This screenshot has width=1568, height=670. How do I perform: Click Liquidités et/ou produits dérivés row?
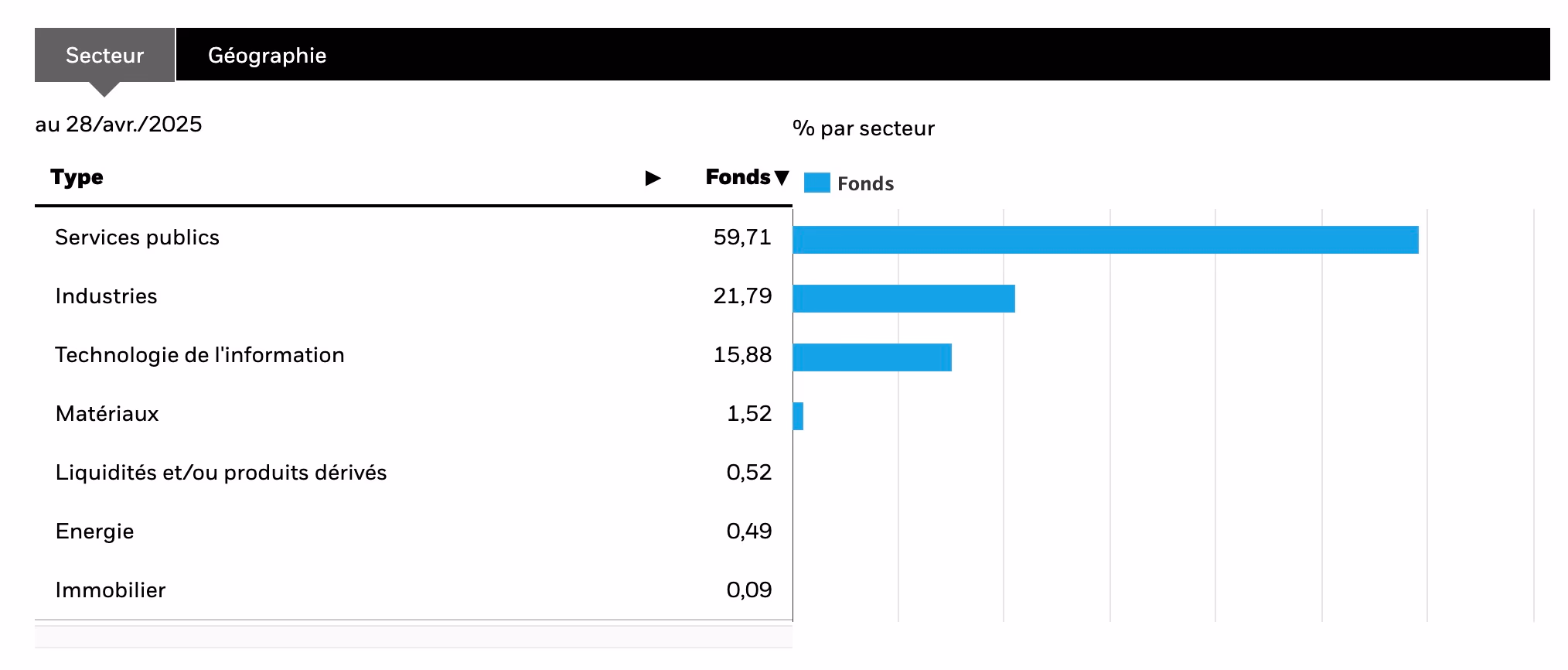[x=220, y=473]
